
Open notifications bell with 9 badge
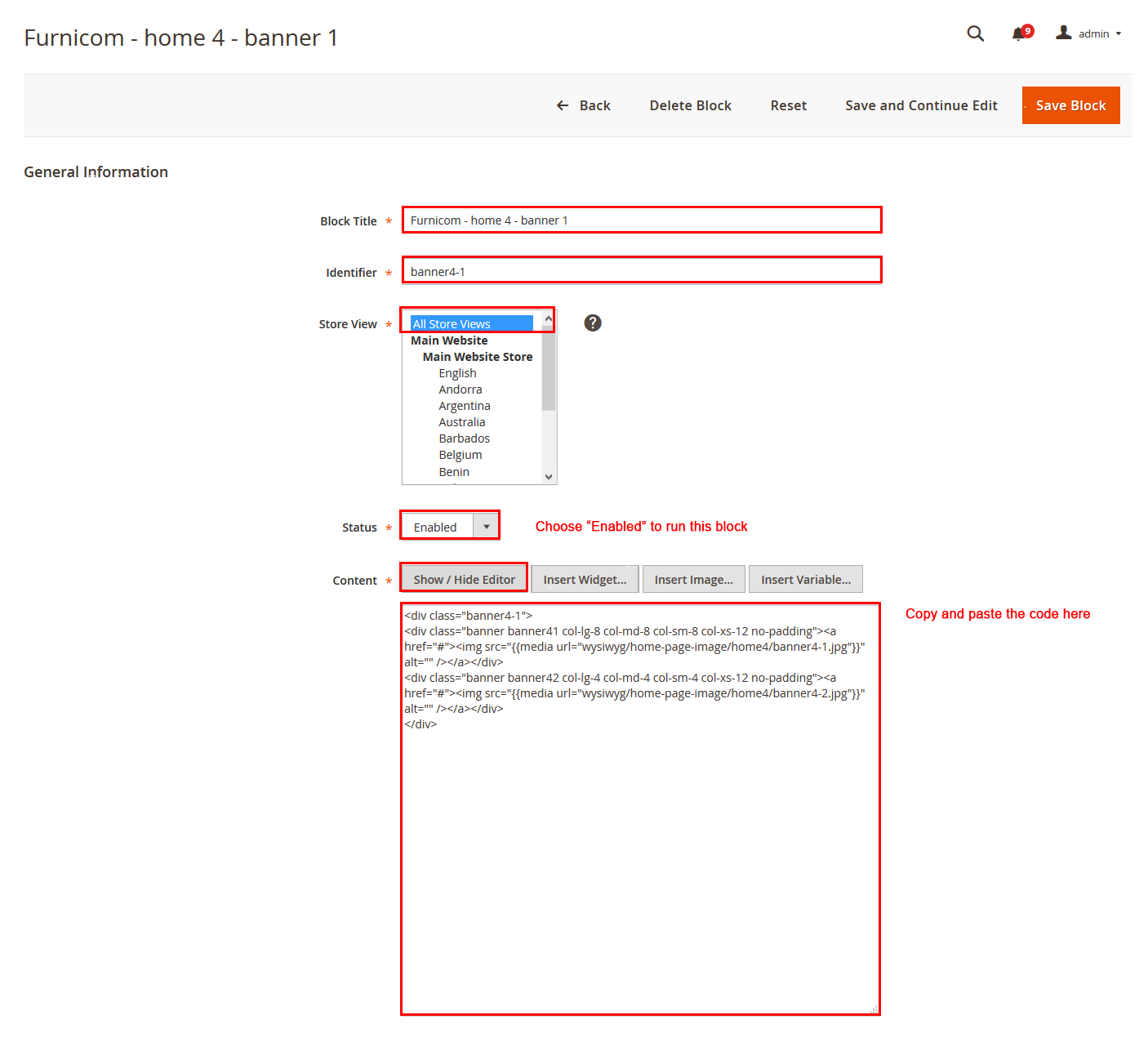(x=1022, y=33)
